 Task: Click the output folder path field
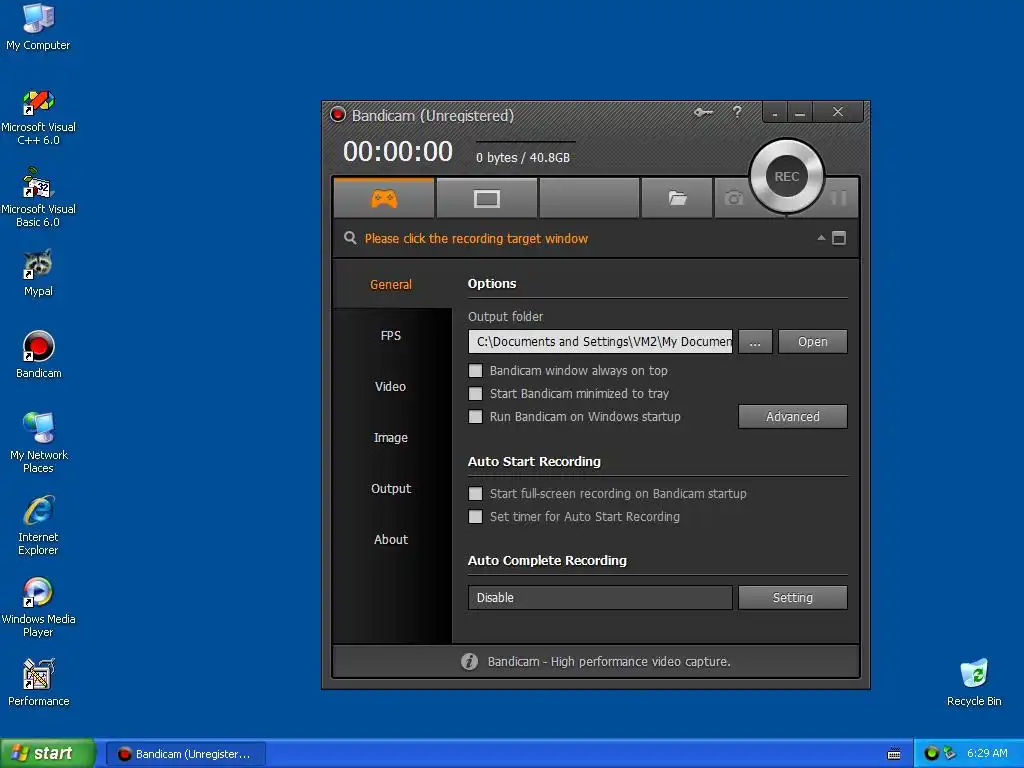(x=600, y=342)
